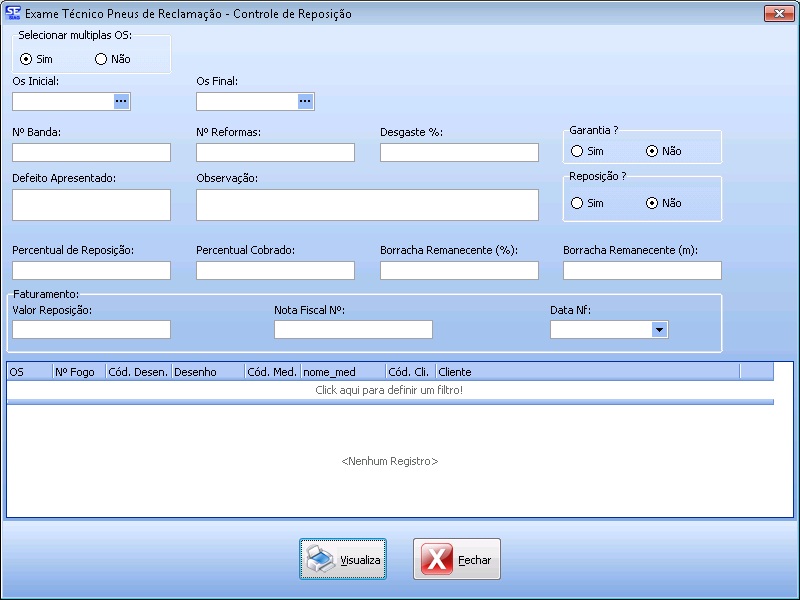This screenshot has width=800, height=600.
Task: Click the filter row to define a filter
Action: pos(389,389)
